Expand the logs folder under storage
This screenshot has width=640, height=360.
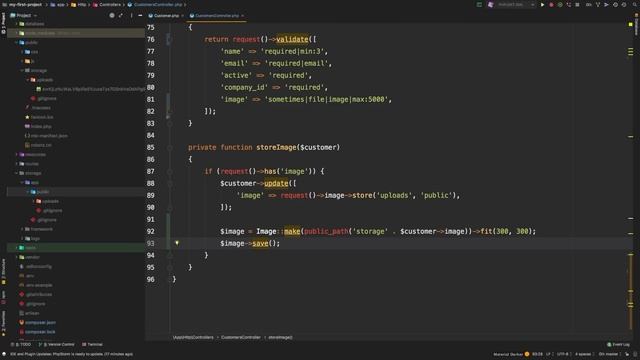pyautogui.click(x=22, y=238)
